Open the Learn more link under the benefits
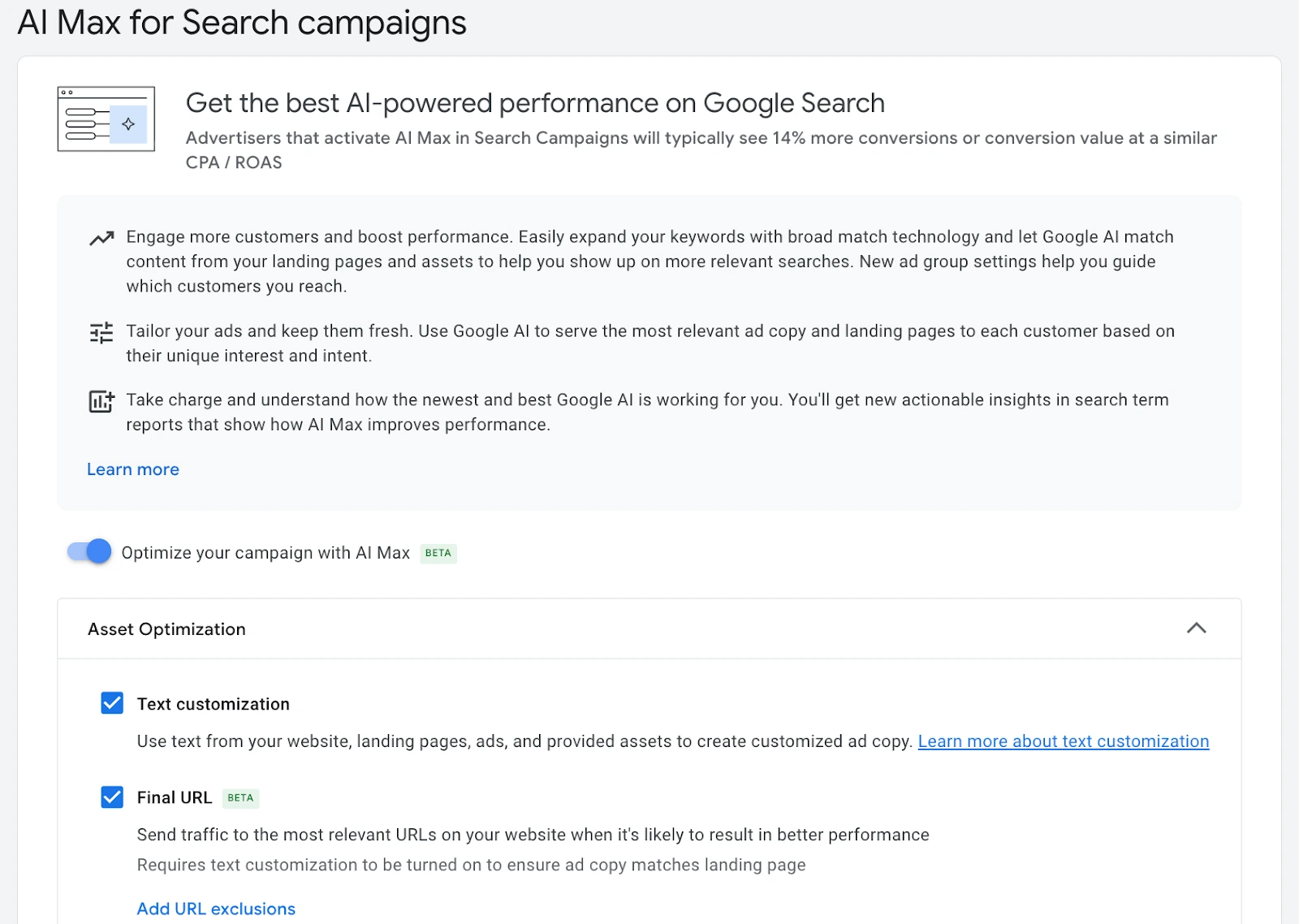Screen dimensions: 1299x924 click(x=133, y=469)
